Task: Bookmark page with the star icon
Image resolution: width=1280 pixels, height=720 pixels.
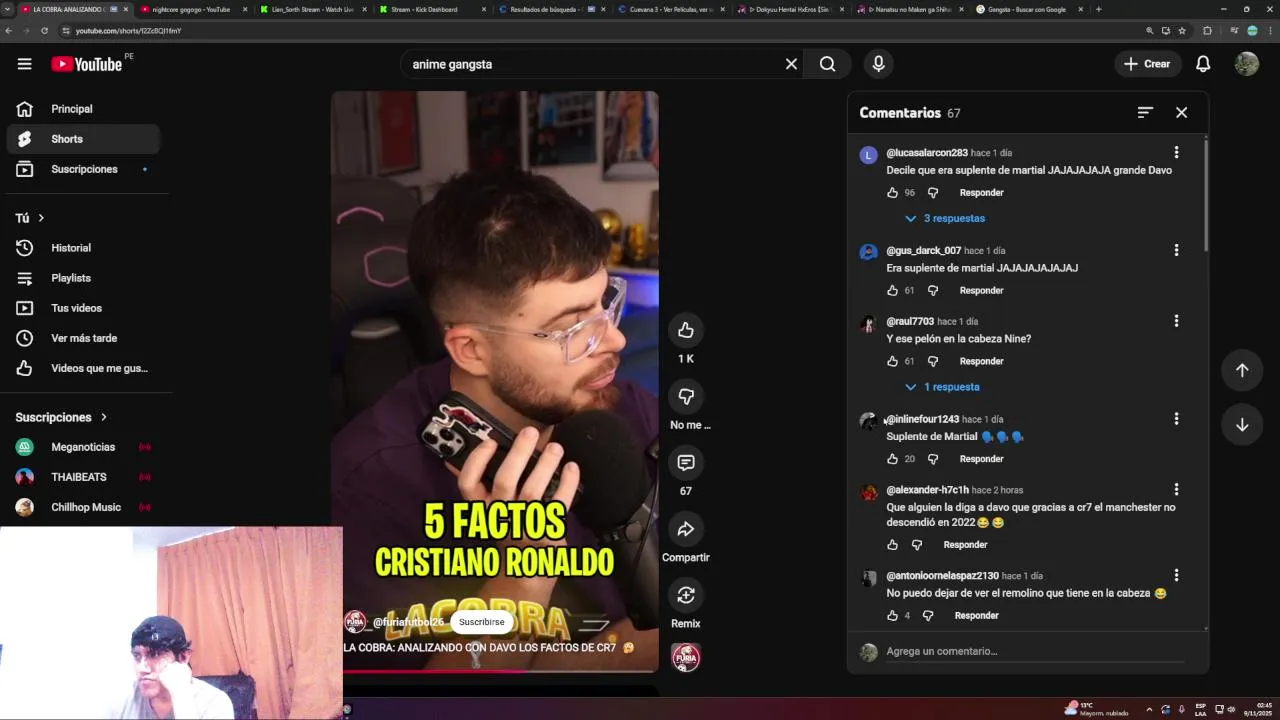Action: (1182, 31)
